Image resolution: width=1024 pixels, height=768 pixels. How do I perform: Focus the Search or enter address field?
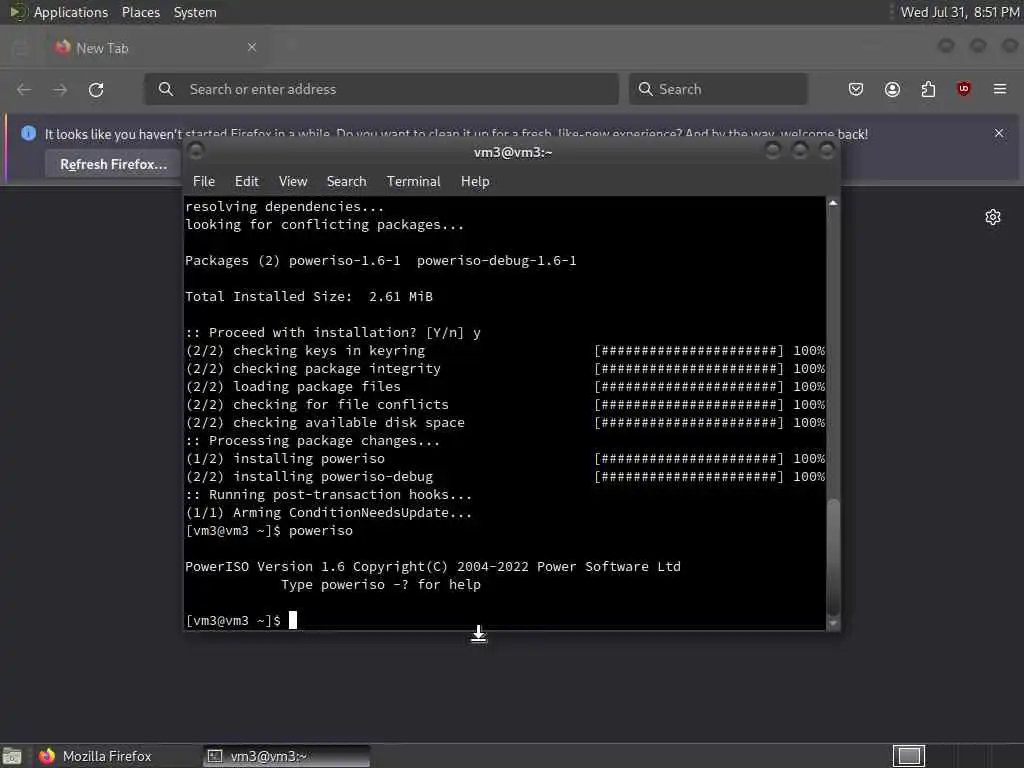[x=381, y=89]
